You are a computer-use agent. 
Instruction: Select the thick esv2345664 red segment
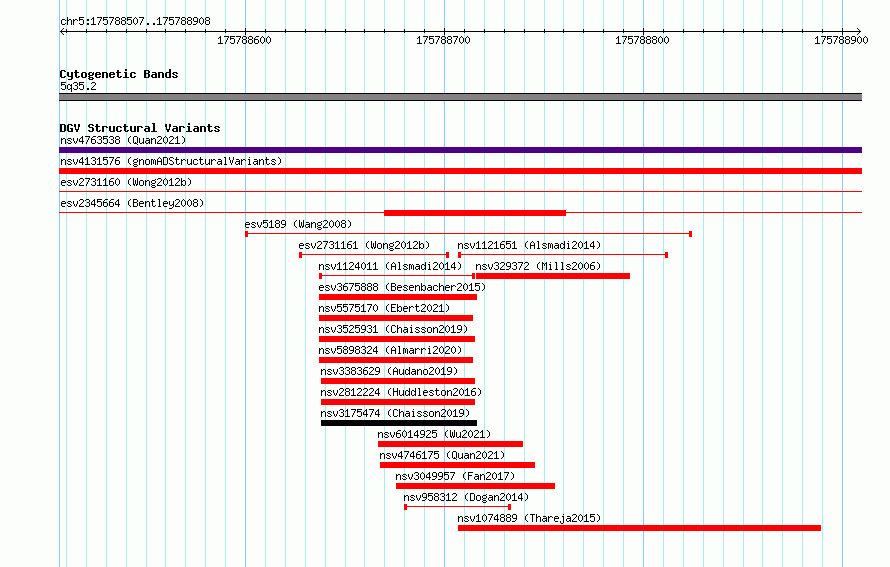click(475, 213)
